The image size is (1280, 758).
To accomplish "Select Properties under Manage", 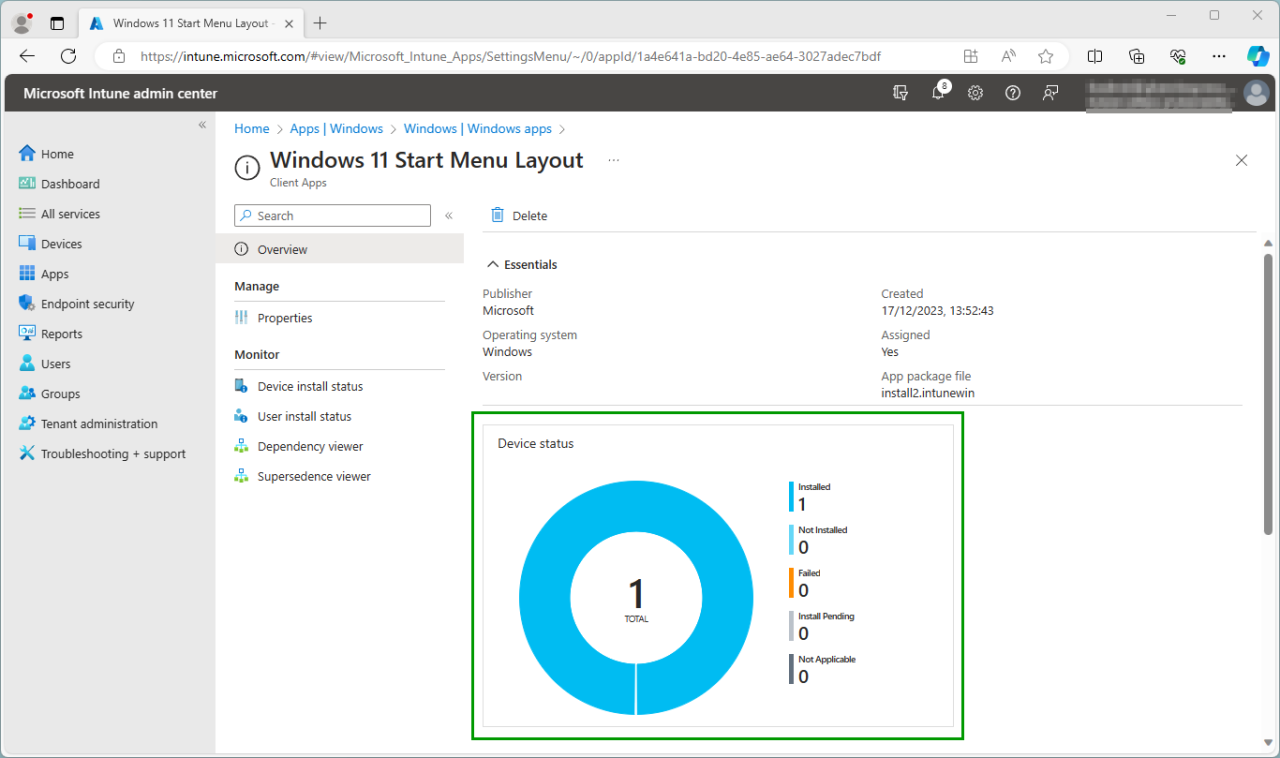I will click(285, 318).
